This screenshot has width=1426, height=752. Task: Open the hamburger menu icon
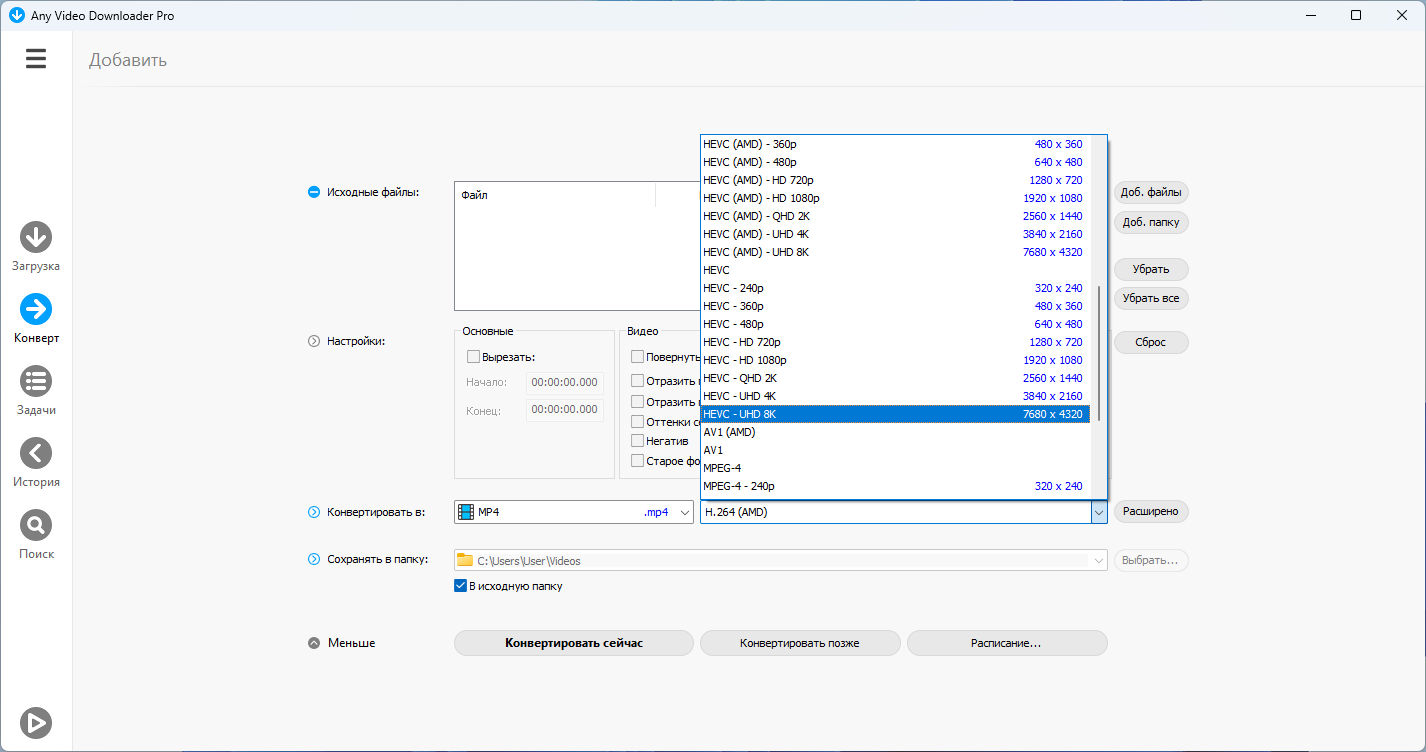tap(36, 59)
